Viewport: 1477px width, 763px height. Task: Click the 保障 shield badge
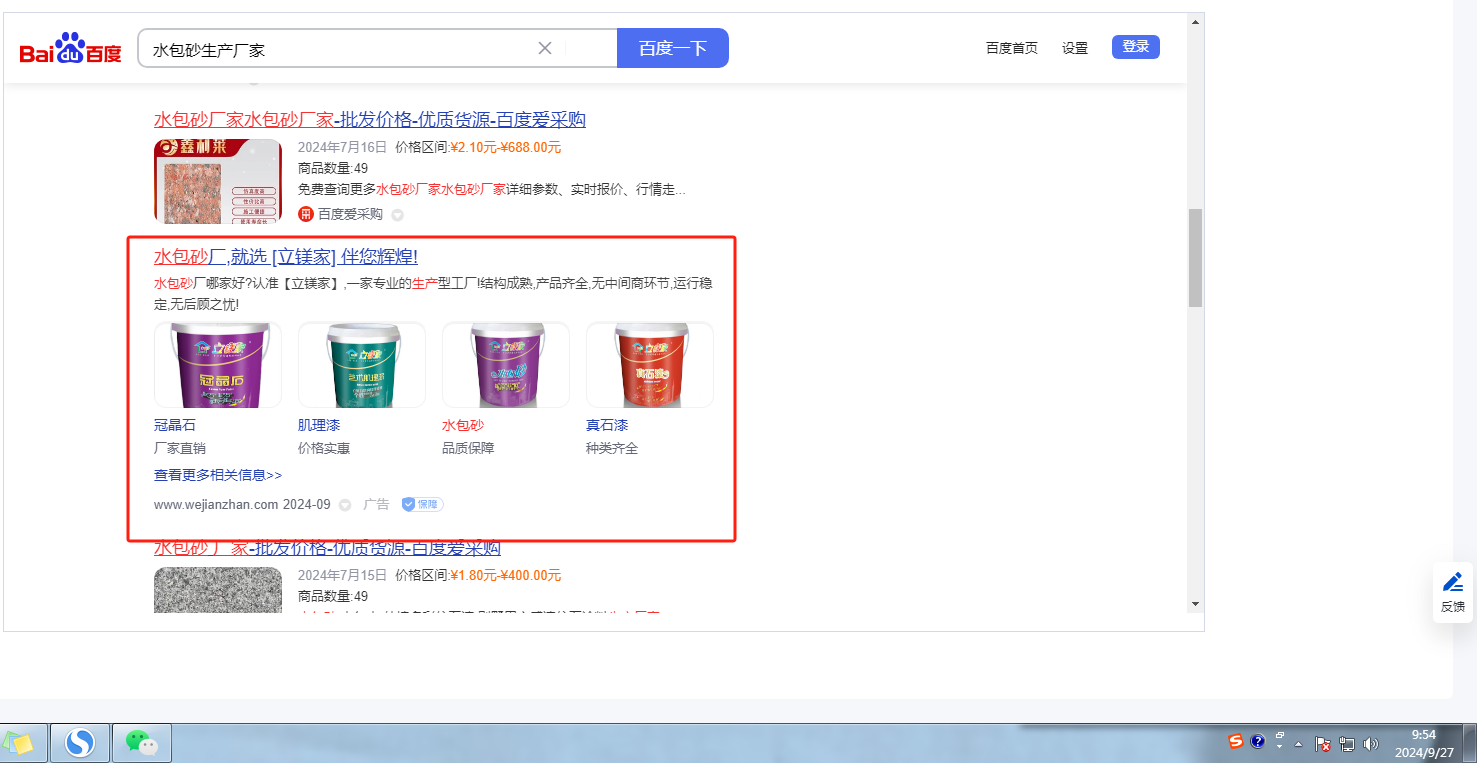click(423, 505)
